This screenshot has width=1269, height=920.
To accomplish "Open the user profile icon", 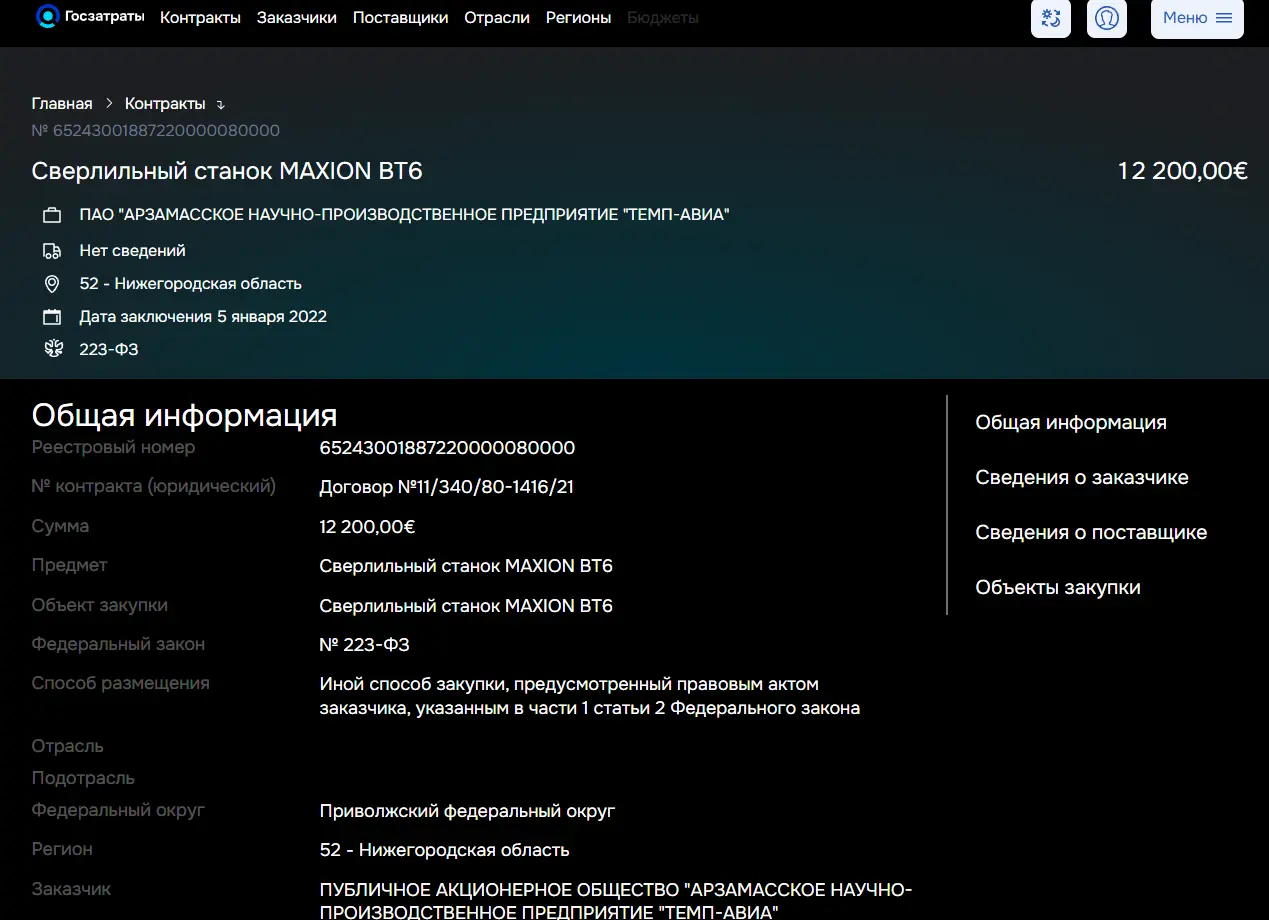I will point(1107,18).
